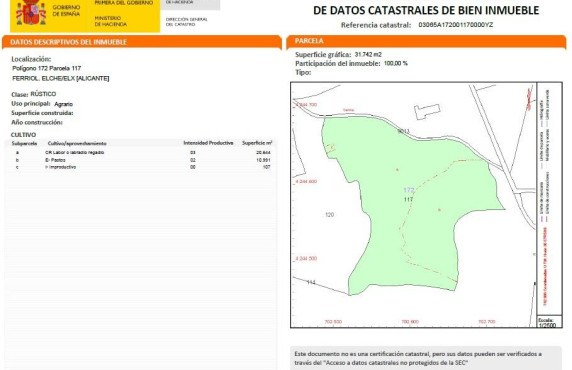Click 'Participación del inmueble:' label
Image resolution: width=572 pixels, height=370 pixels.
click(338, 63)
